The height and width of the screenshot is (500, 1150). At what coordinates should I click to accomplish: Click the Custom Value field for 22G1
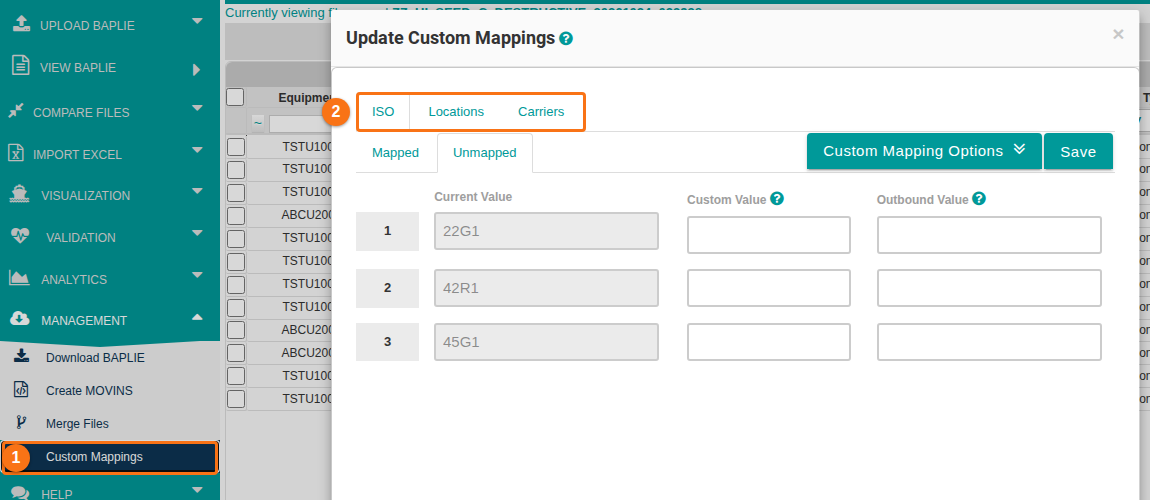tap(769, 235)
